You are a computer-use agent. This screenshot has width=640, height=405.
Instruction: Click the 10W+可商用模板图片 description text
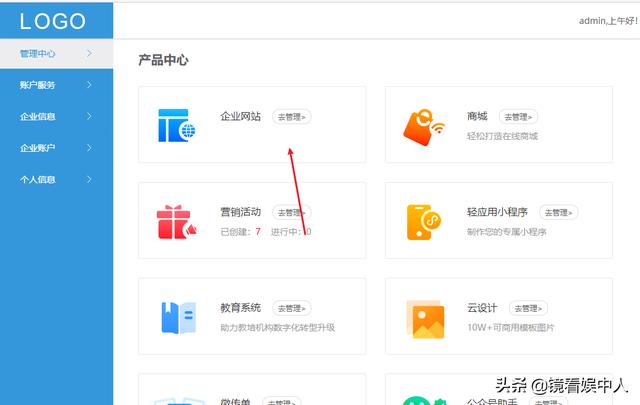pos(511,327)
